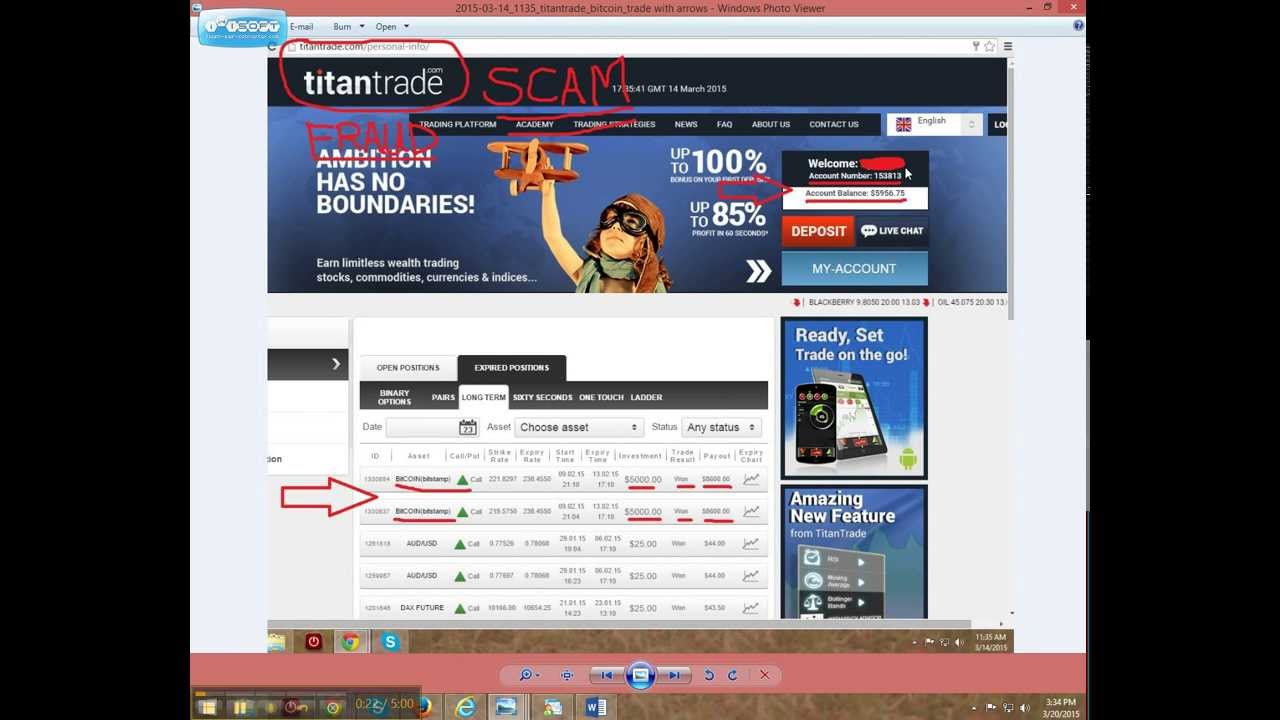Select Long Term sub-tab
Viewport: 1280px width, 720px height.
[483, 397]
